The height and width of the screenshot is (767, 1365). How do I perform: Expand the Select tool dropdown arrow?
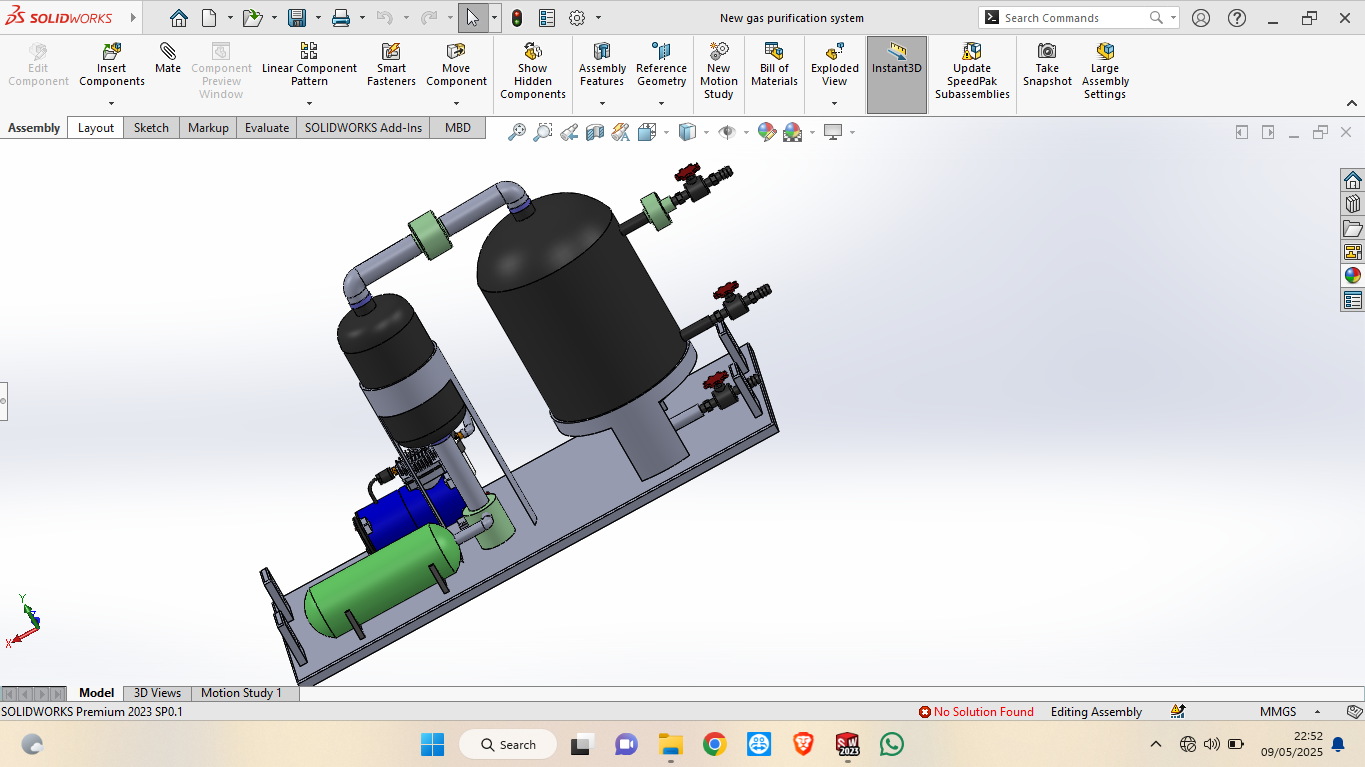[494, 18]
